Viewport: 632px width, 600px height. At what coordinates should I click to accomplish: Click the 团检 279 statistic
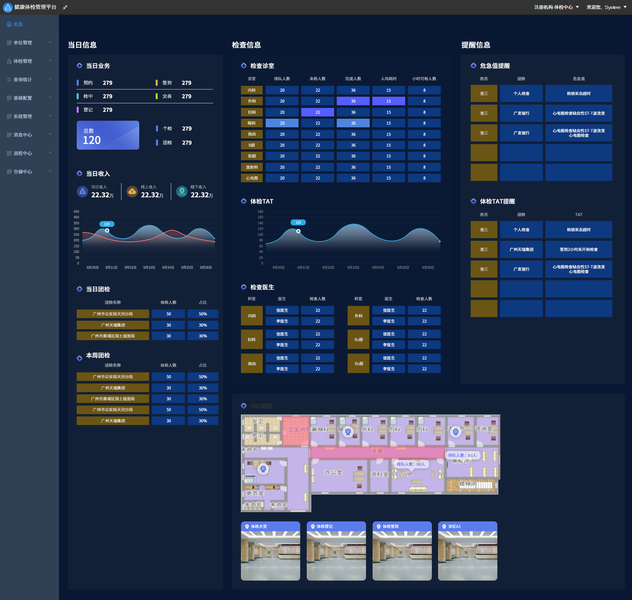[x=174, y=143]
